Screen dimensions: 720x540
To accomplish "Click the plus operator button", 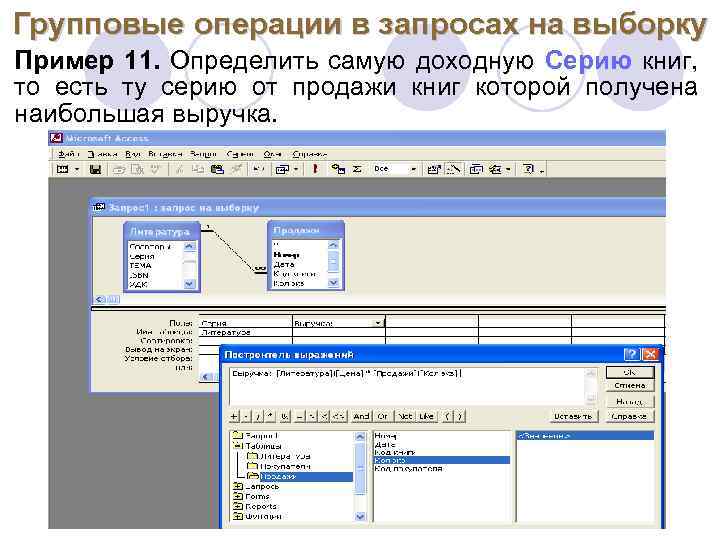I will pyautogui.click(x=234, y=416).
